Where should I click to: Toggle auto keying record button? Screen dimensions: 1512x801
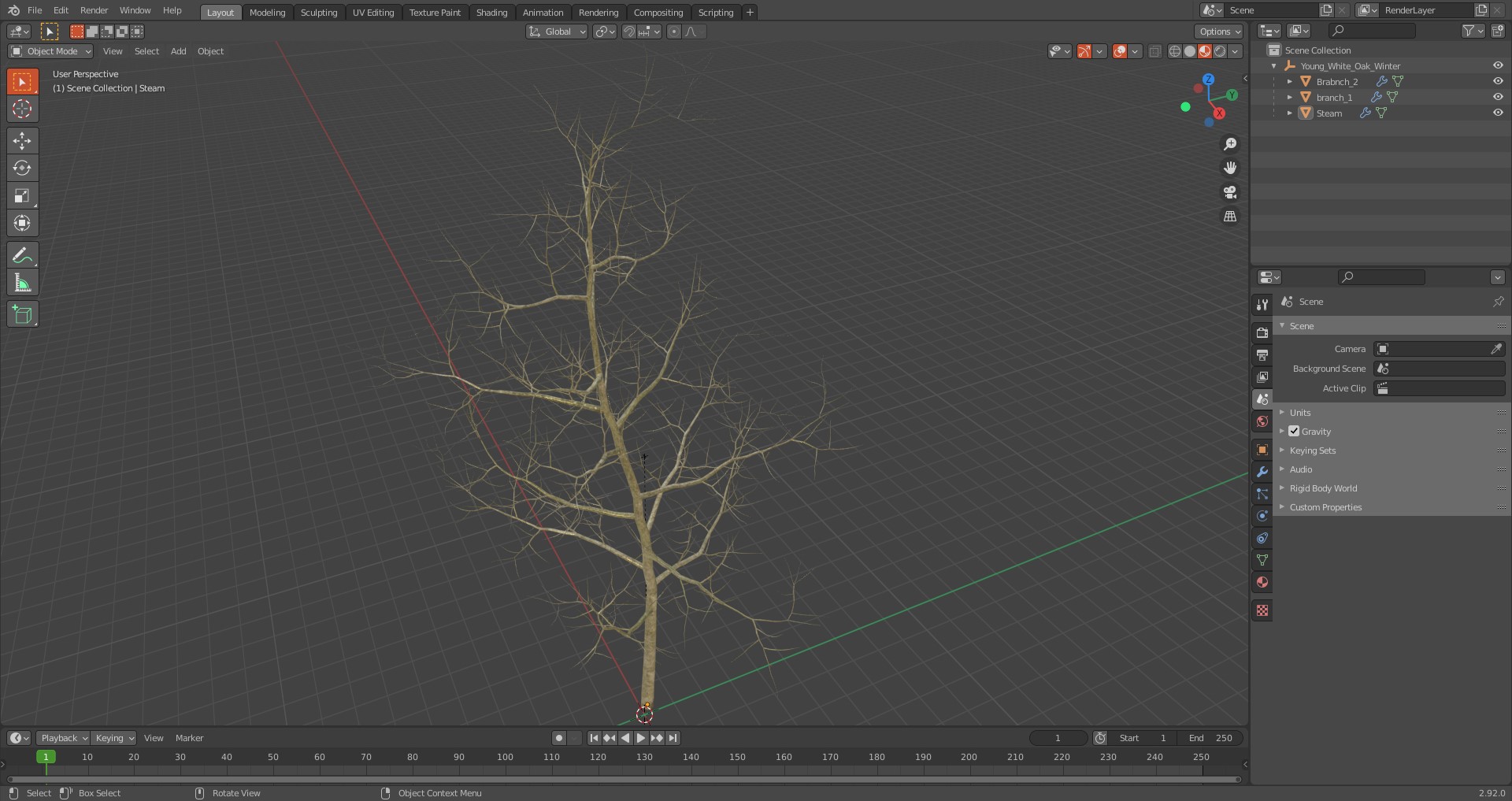point(558,738)
